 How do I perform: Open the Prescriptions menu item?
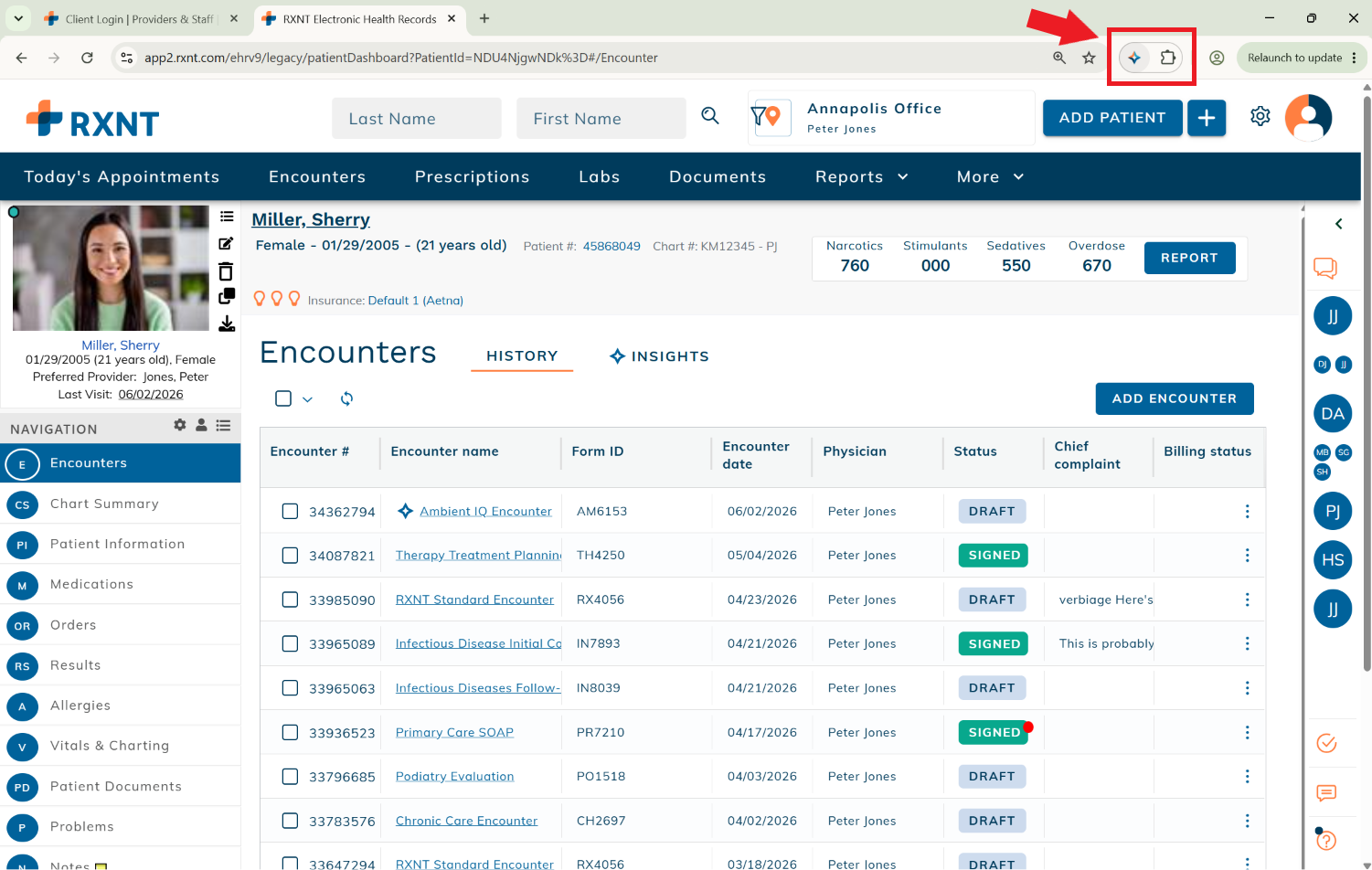tap(472, 176)
